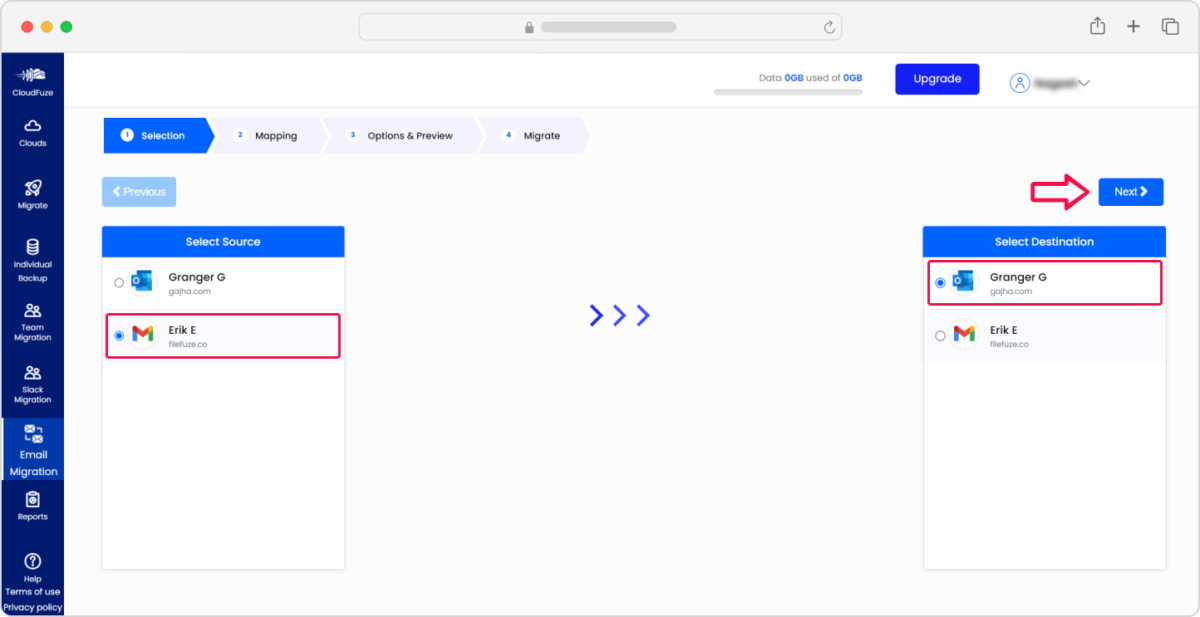Click the user profile avatar icon
1200x617 pixels.
click(x=1019, y=83)
